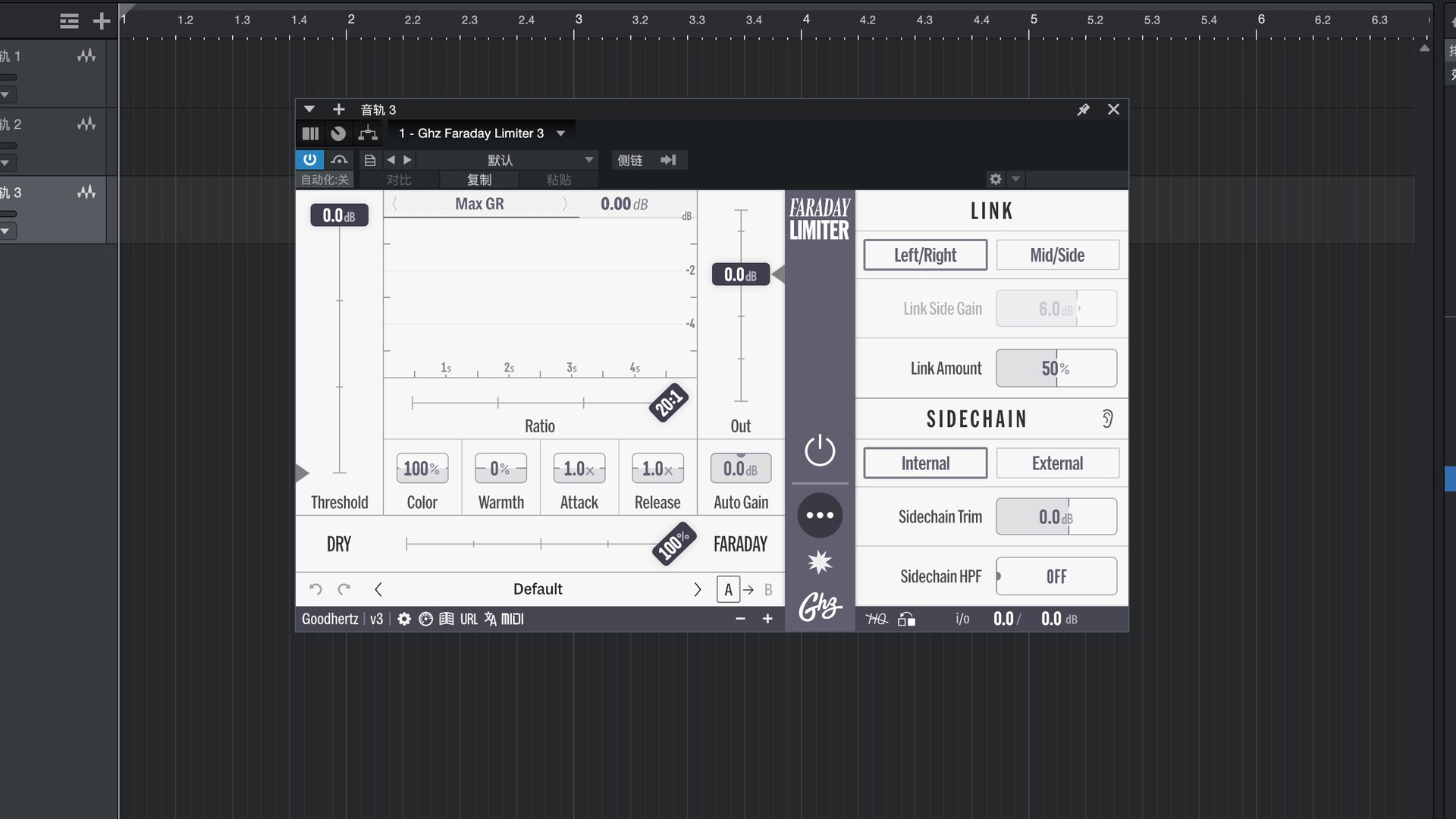Toggle the plugin bypass power button
The height and width of the screenshot is (819, 1456).
pyautogui.click(x=309, y=159)
